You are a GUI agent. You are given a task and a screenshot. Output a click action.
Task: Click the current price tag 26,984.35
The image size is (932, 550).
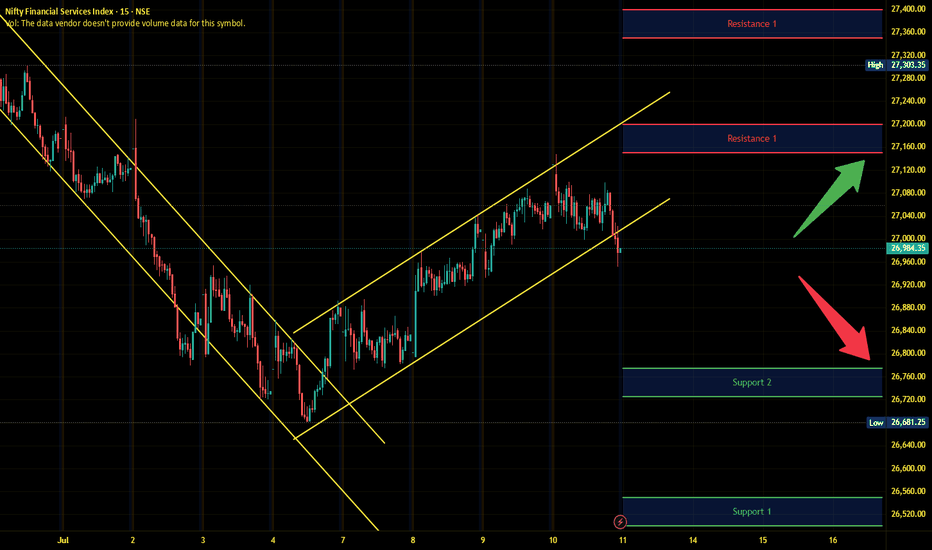point(908,248)
